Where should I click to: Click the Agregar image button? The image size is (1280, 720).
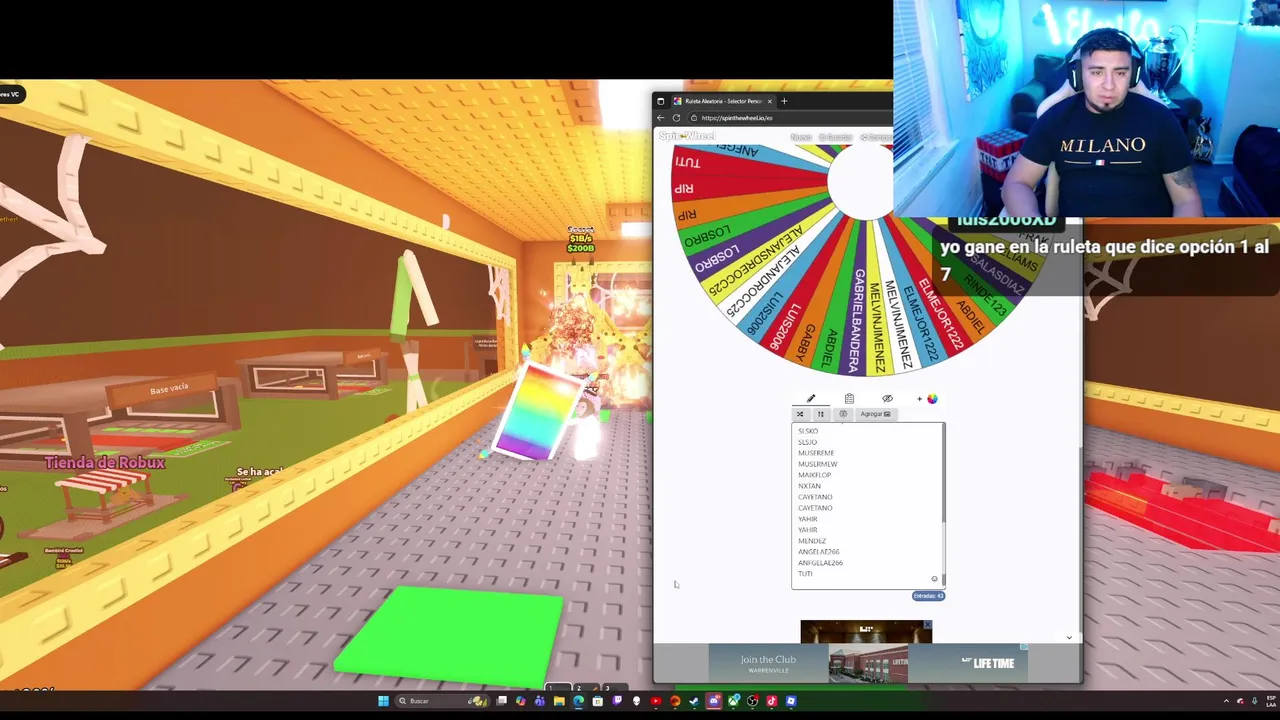[875, 414]
